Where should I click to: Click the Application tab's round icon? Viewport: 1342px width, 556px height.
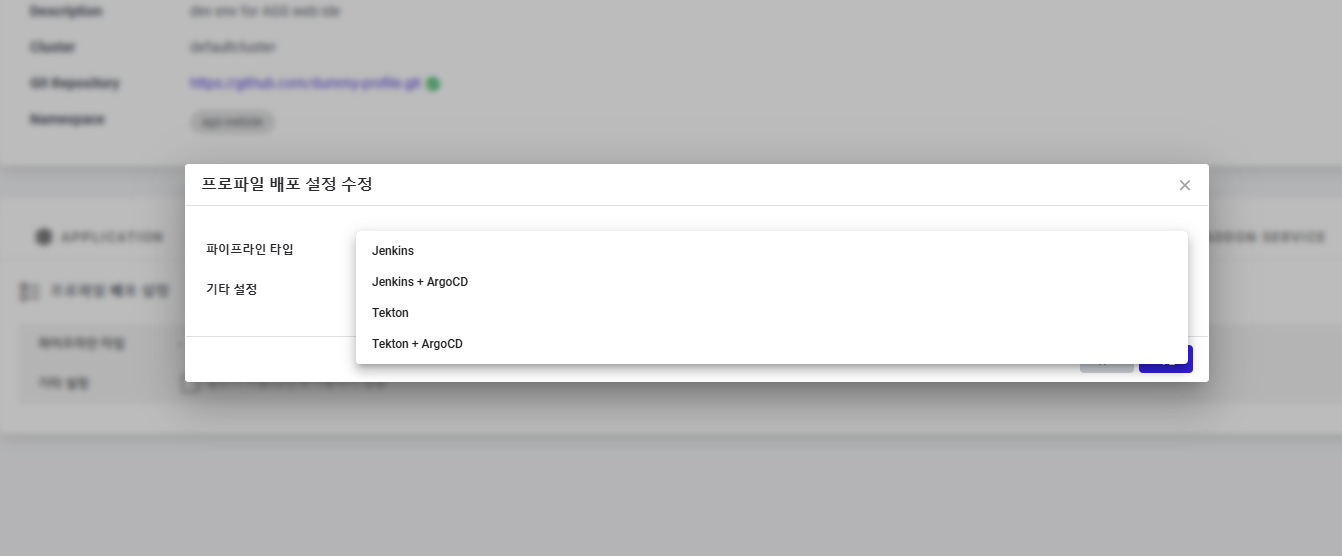pyautogui.click(x=43, y=237)
